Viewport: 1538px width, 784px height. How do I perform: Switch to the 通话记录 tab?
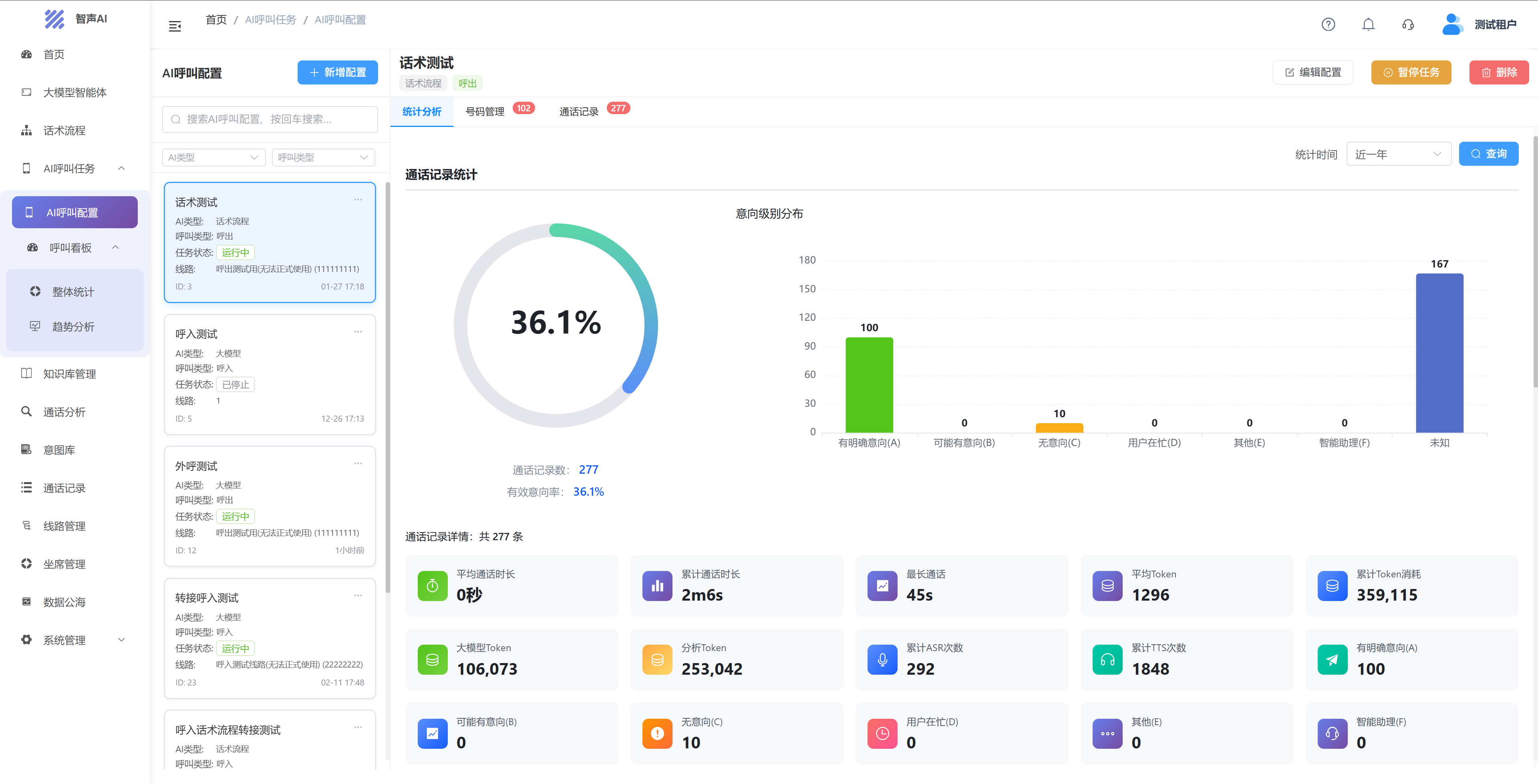(x=578, y=112)
